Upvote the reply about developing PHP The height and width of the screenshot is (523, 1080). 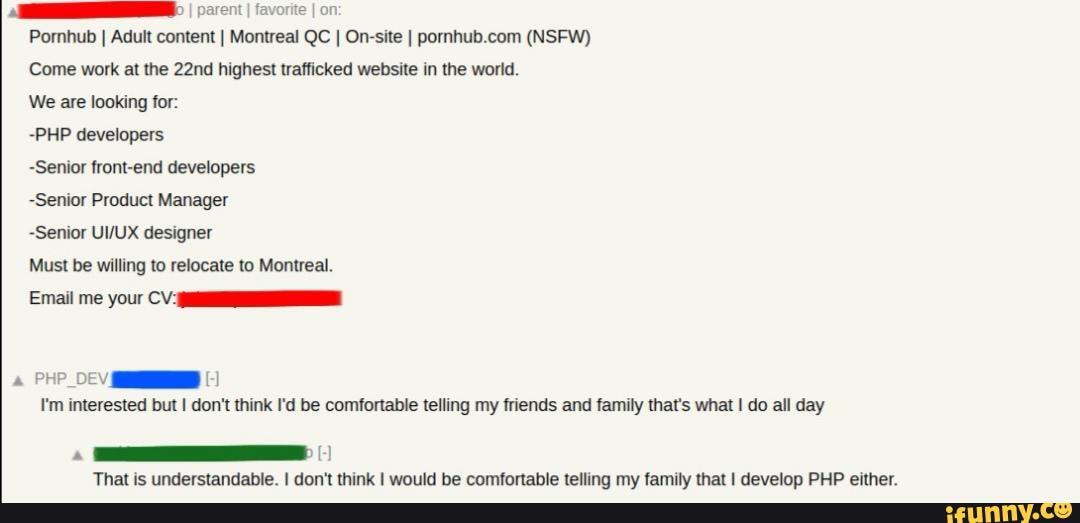(x=78, y=455)
